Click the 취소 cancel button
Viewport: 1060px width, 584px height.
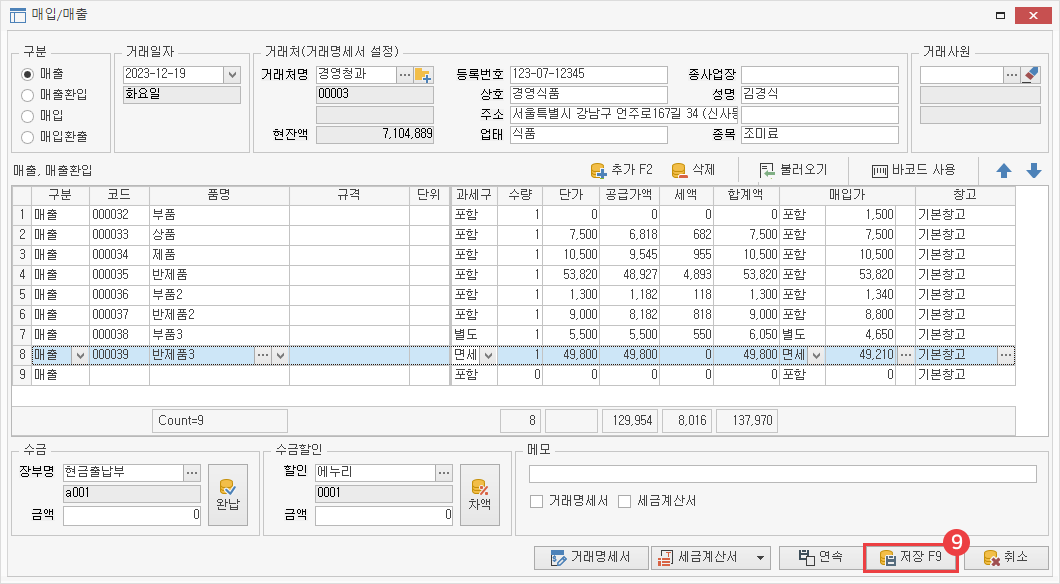click(x=1006, y=558)
